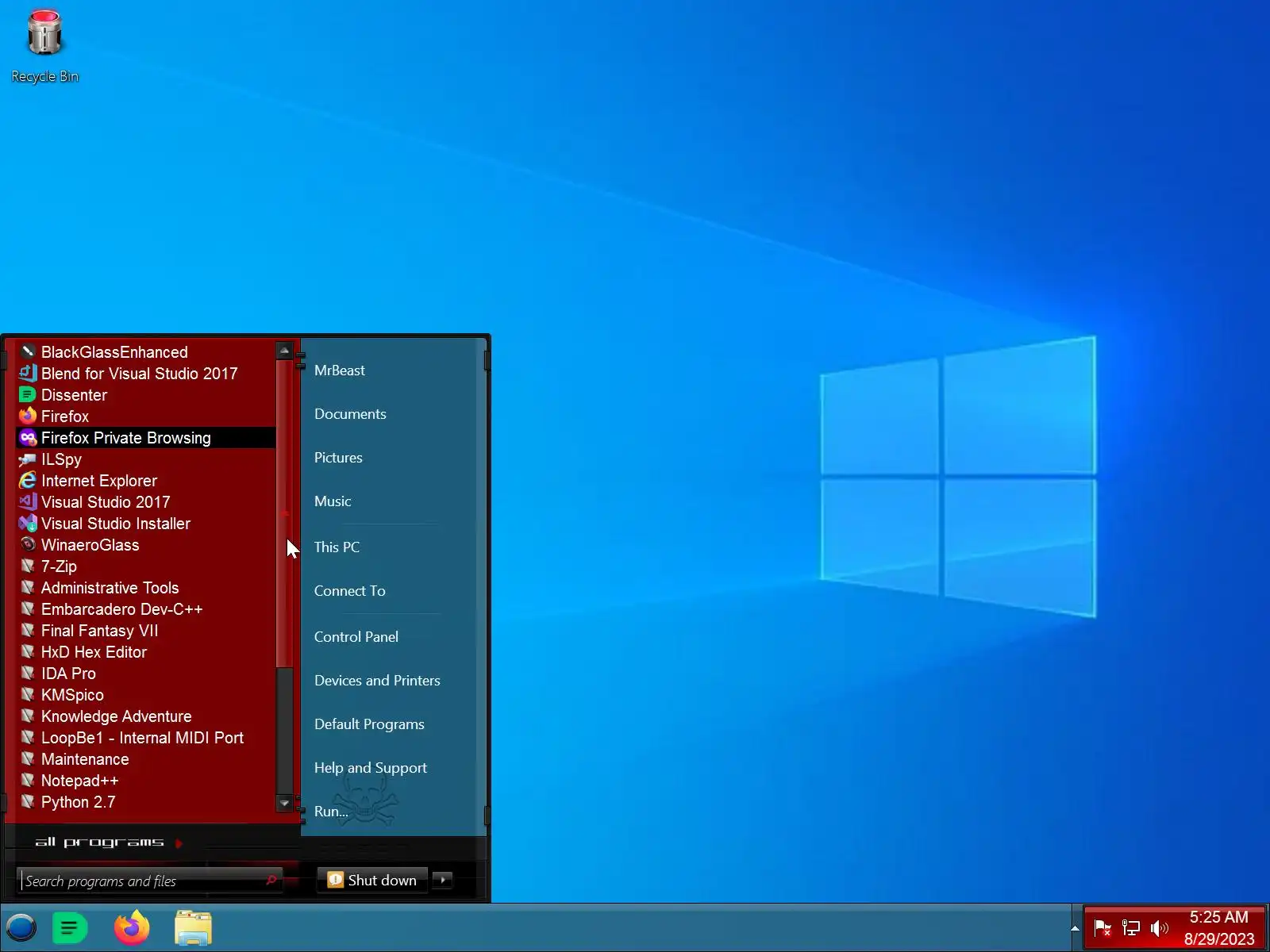Expand the Embarcadero Dev-C++ folder
Image resolution: width=1270 pixels, height=952 pixels.
(147, 608)
